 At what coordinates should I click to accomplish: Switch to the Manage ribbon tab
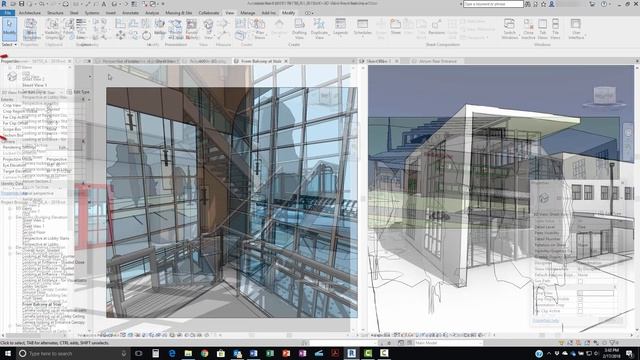tap(247, 13)
